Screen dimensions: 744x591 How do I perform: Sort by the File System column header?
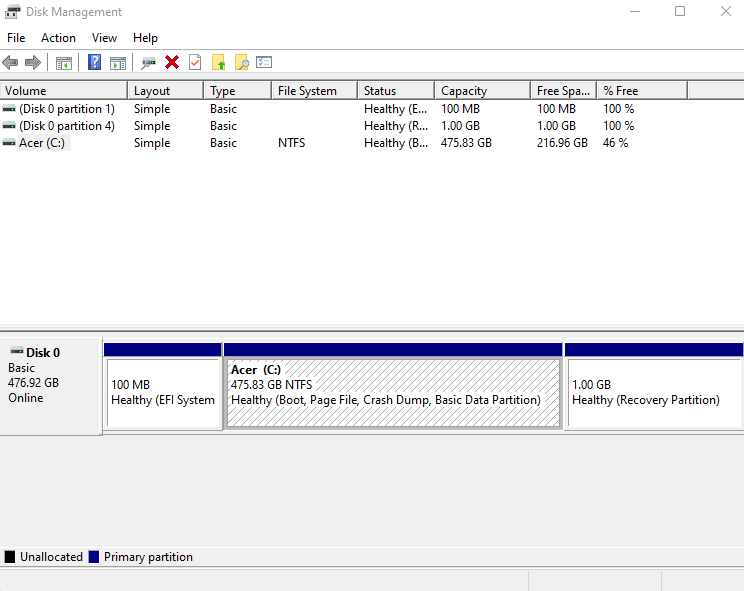[315, 91]
